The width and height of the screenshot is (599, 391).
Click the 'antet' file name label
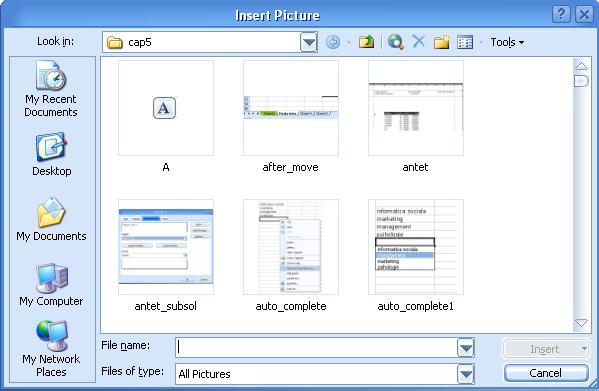(415, 167)
